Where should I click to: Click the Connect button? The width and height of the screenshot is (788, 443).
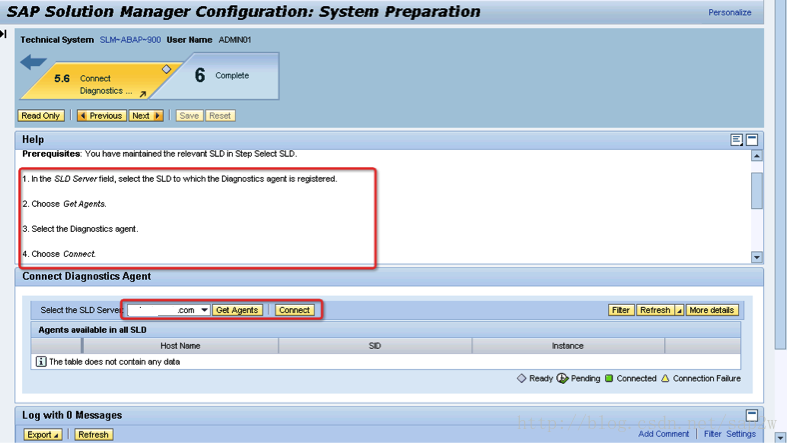[x=294, y=310]
